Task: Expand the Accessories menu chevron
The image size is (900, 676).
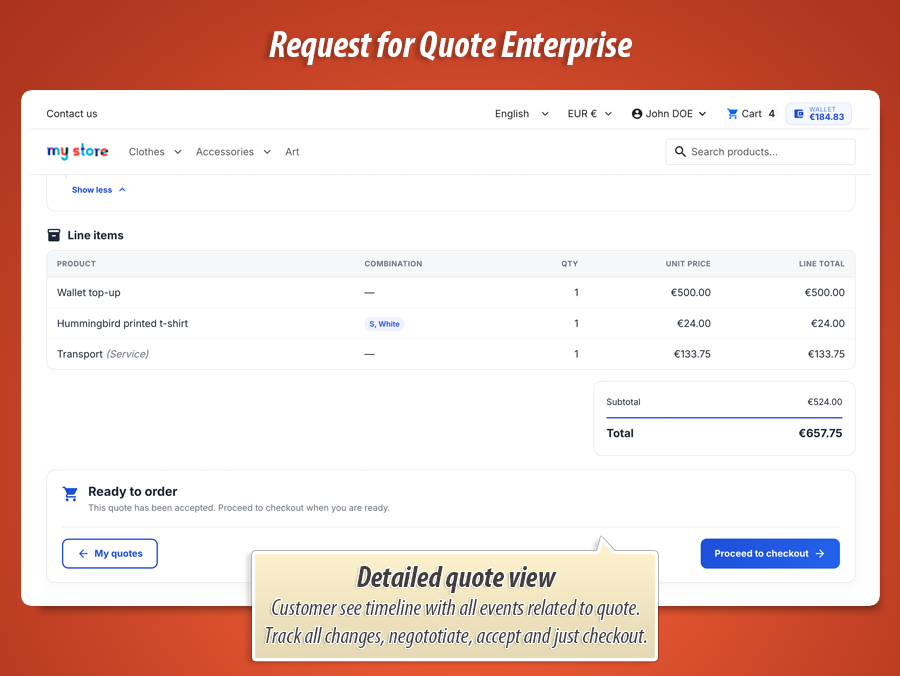Action: point(267,152)
